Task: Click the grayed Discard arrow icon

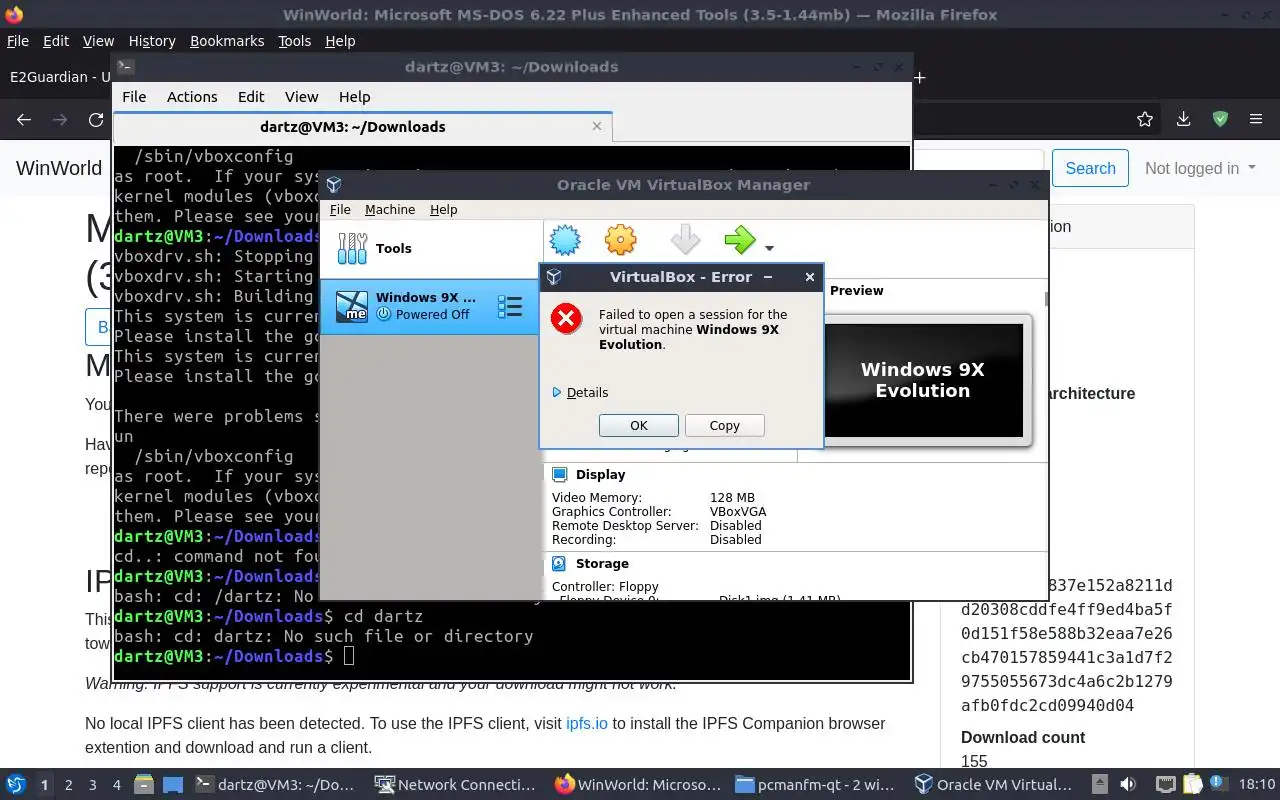Action: pyautogui.click(x=685, y=240)
